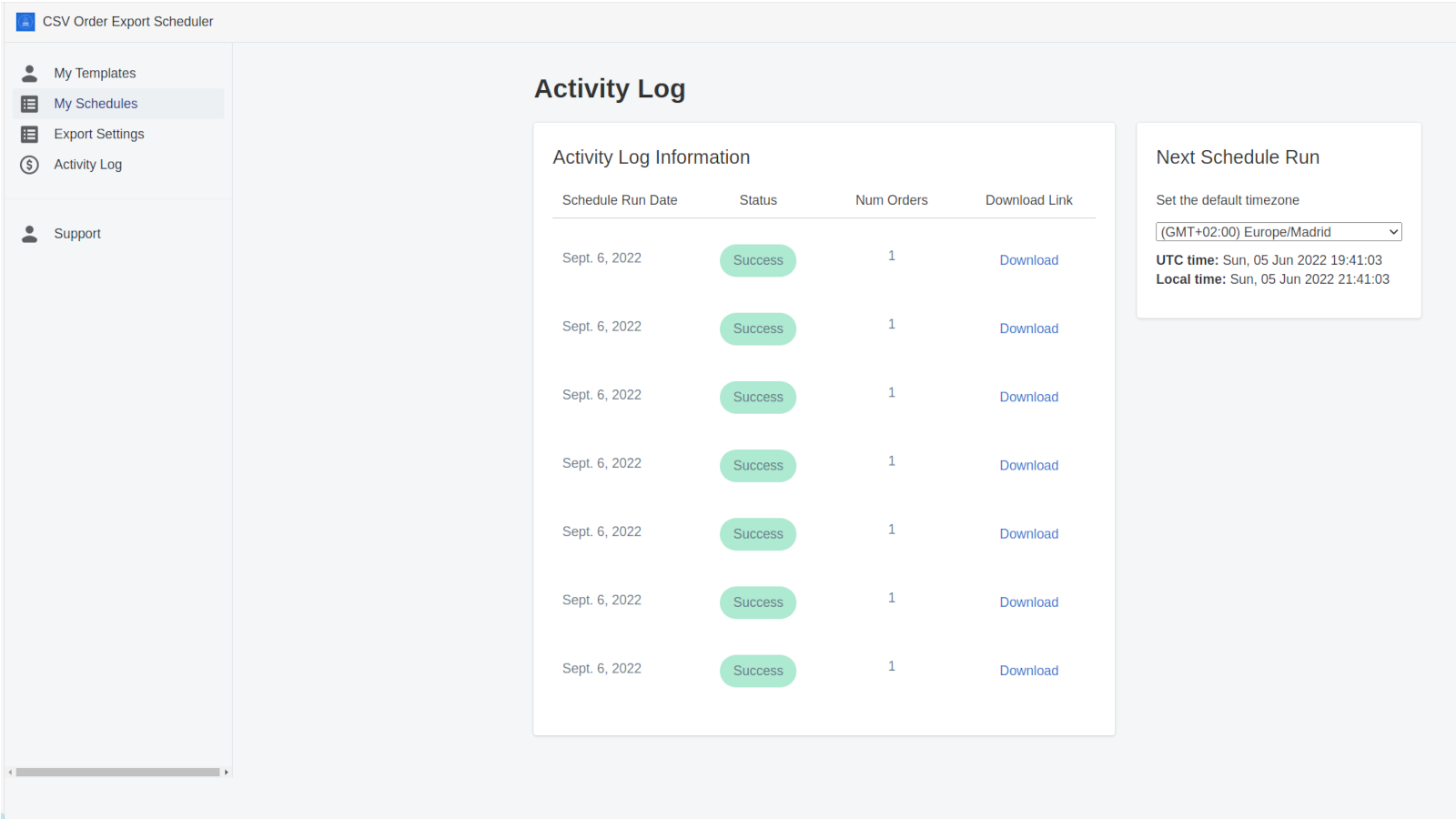Click the Num Orders column header
1456x819 pixels.
(x=892, y=200)
